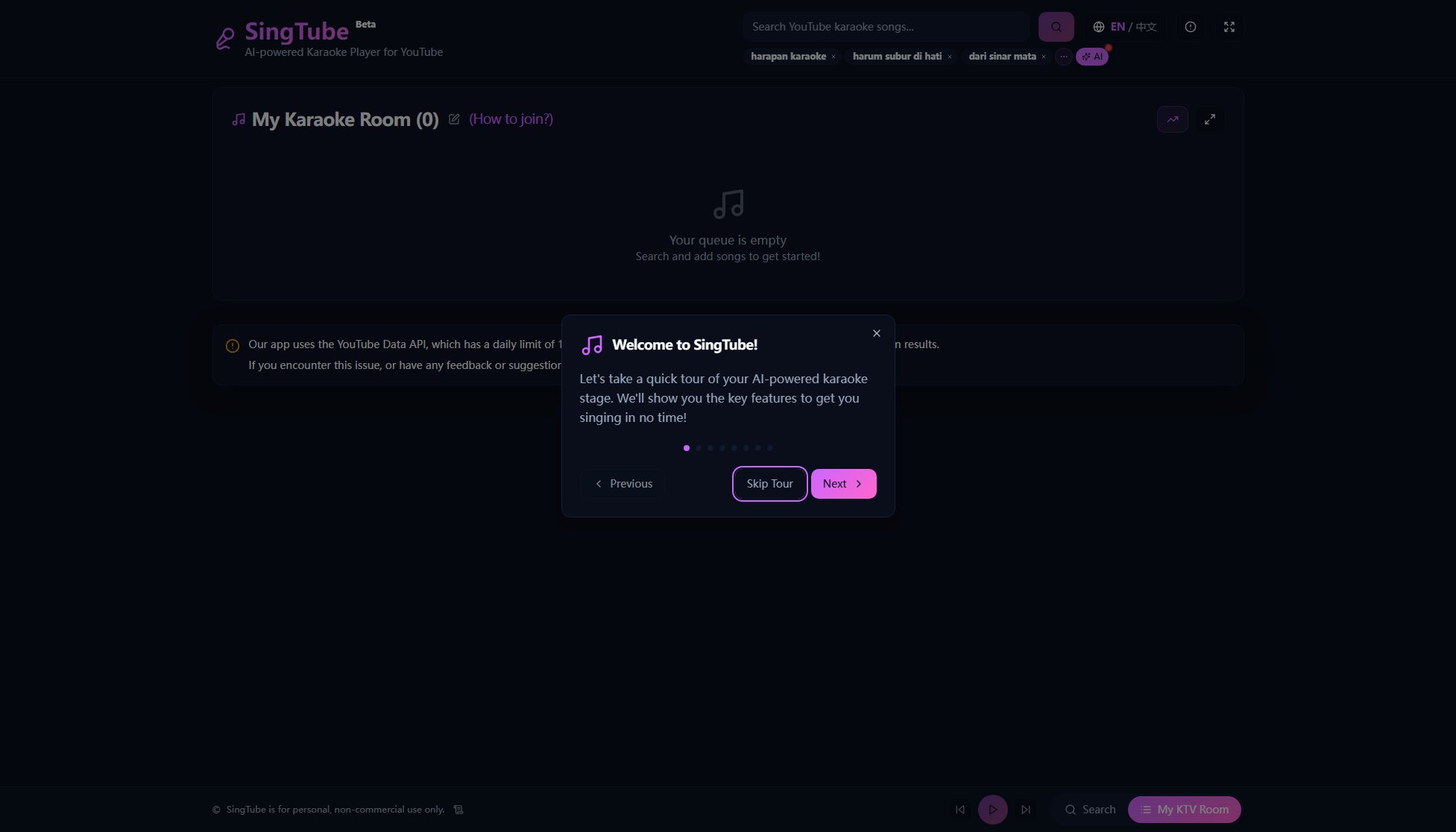Toggle the AI search mode pill
The height and width of the screenshot is (832, 1456).
click(x=1091, y=56)
